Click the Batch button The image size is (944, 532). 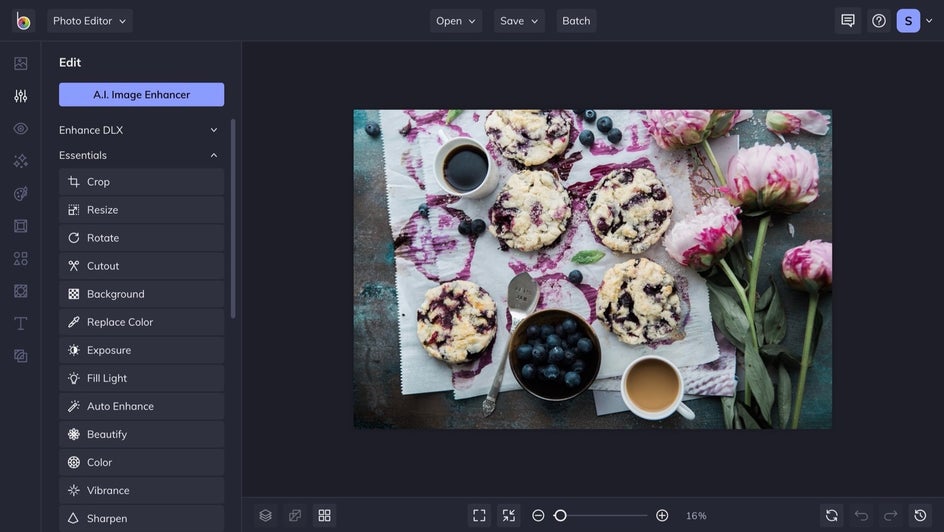pyautogui.click(x=576, y=20)
